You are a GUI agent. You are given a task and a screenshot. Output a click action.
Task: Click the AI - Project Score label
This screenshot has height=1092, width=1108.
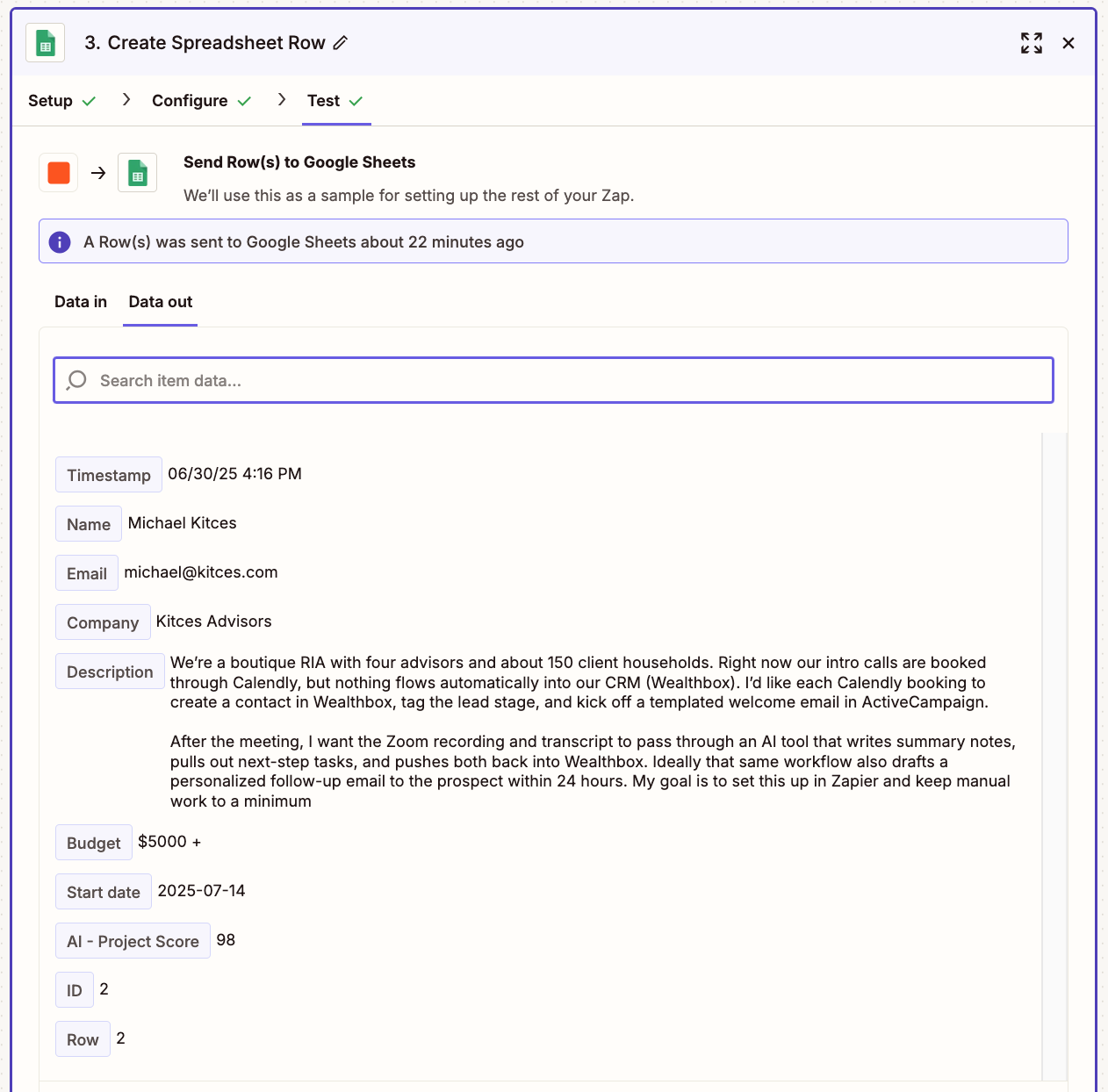pyautogui.click(x=133, y=941)
